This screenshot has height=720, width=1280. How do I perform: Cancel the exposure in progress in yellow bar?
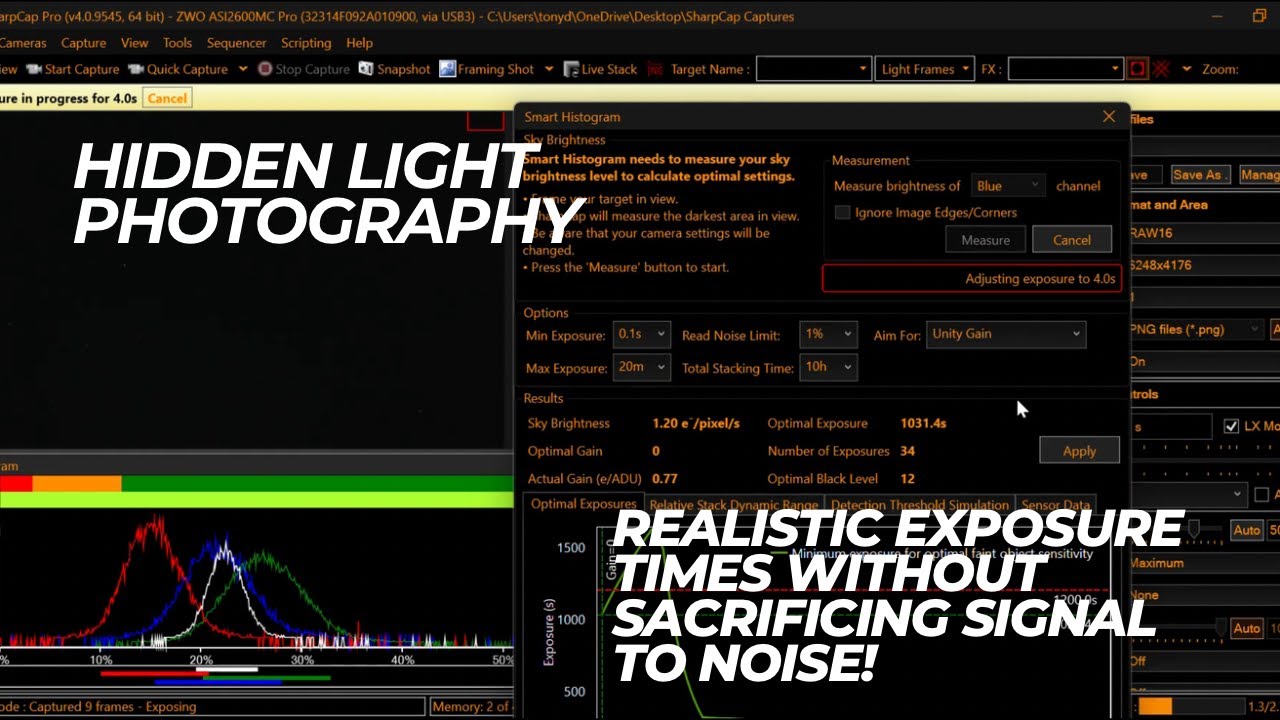point(167,98)
